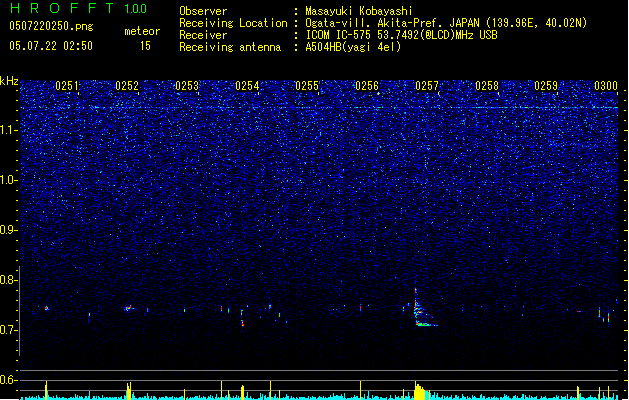Click the 0256 time marker

pos(367,86)
